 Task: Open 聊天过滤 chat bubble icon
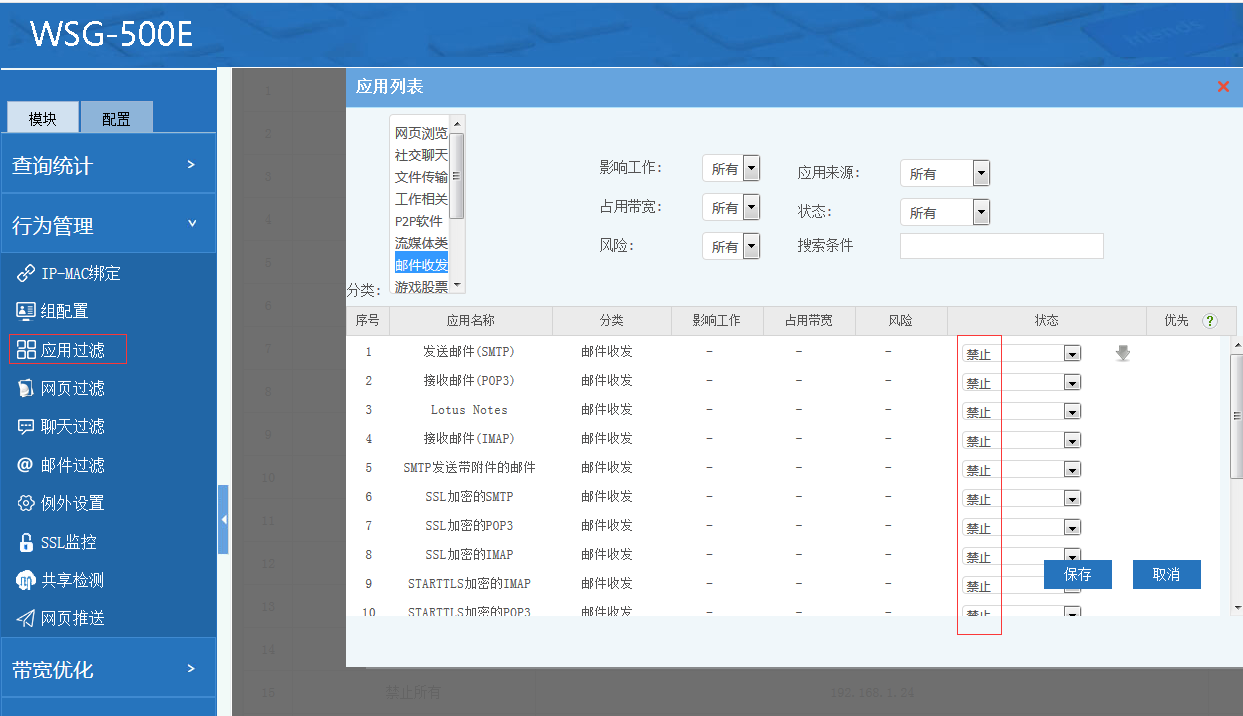pos(26,426)
